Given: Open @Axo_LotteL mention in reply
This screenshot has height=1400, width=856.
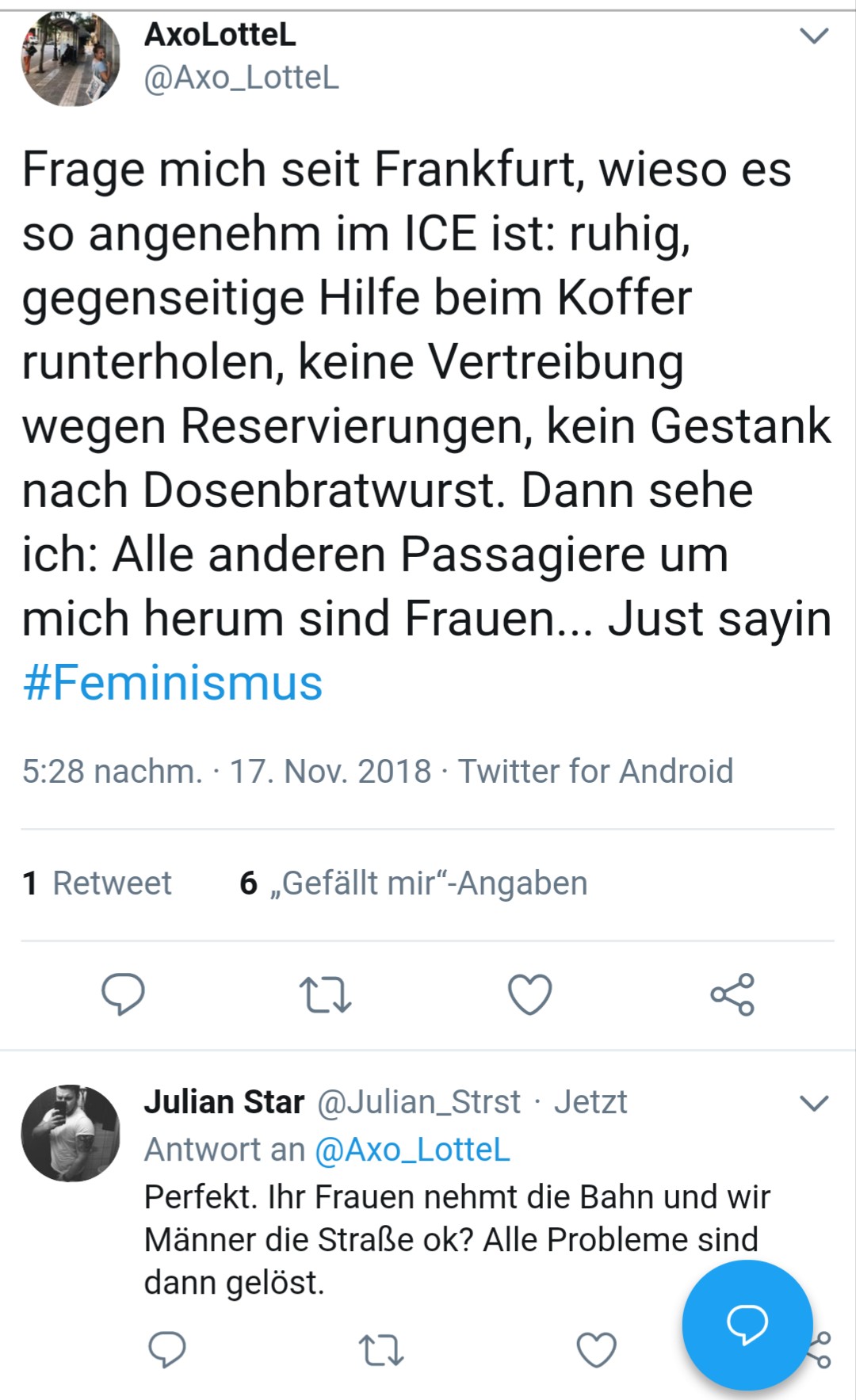Looking at the screenshot, I should (x=412, y=1150).
